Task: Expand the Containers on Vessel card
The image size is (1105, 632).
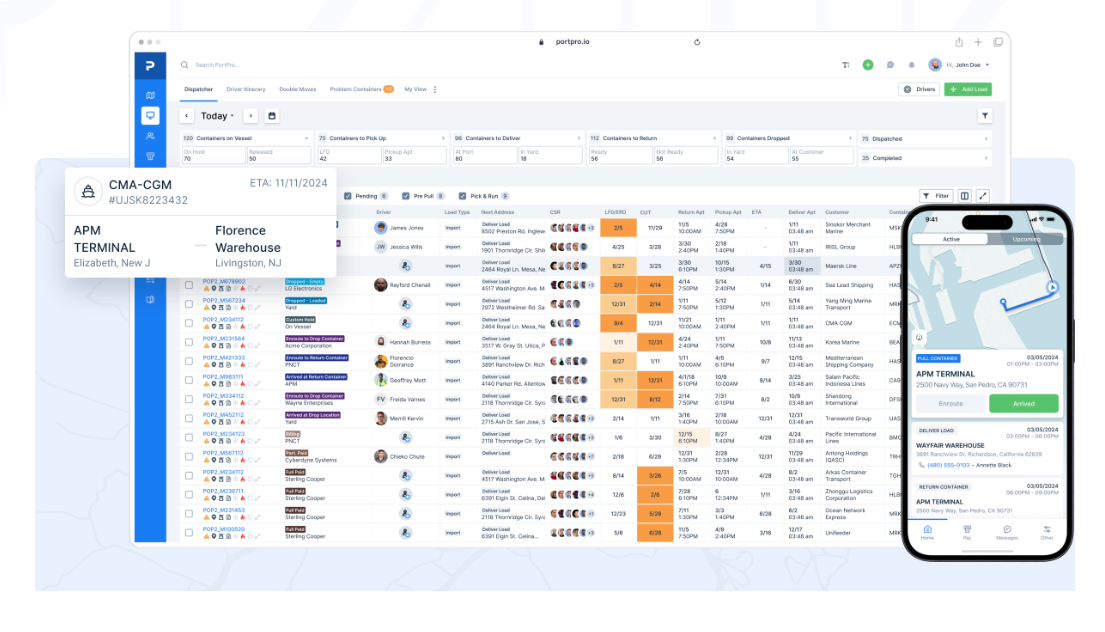Action: coord(306,138)
